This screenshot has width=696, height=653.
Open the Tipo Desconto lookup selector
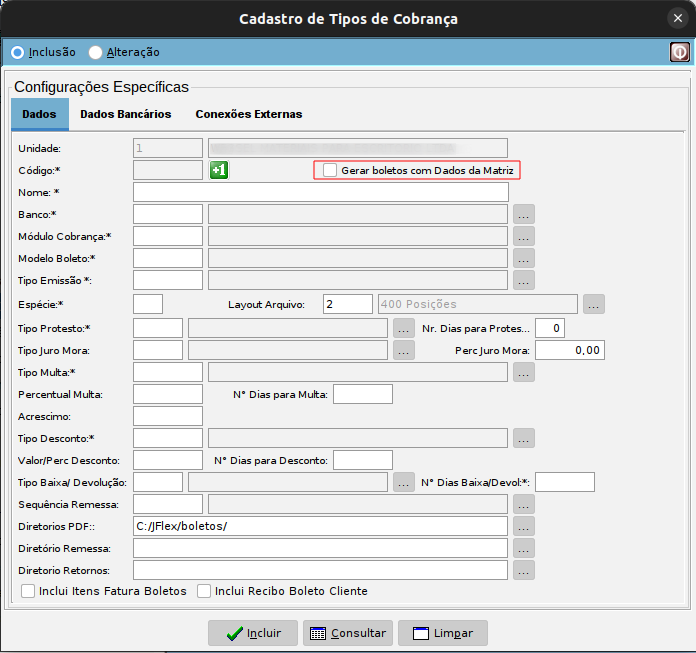click(524, 438)
